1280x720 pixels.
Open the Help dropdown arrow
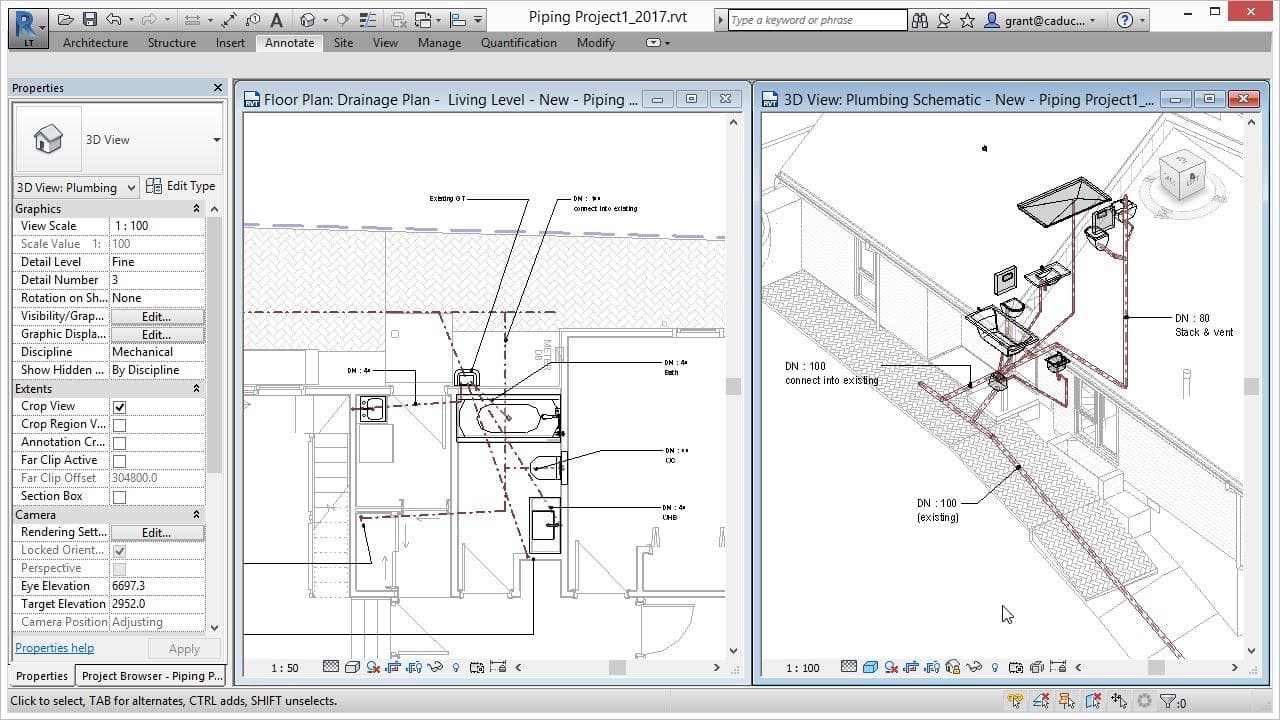pyautogui.click(x=1142, y=20)
